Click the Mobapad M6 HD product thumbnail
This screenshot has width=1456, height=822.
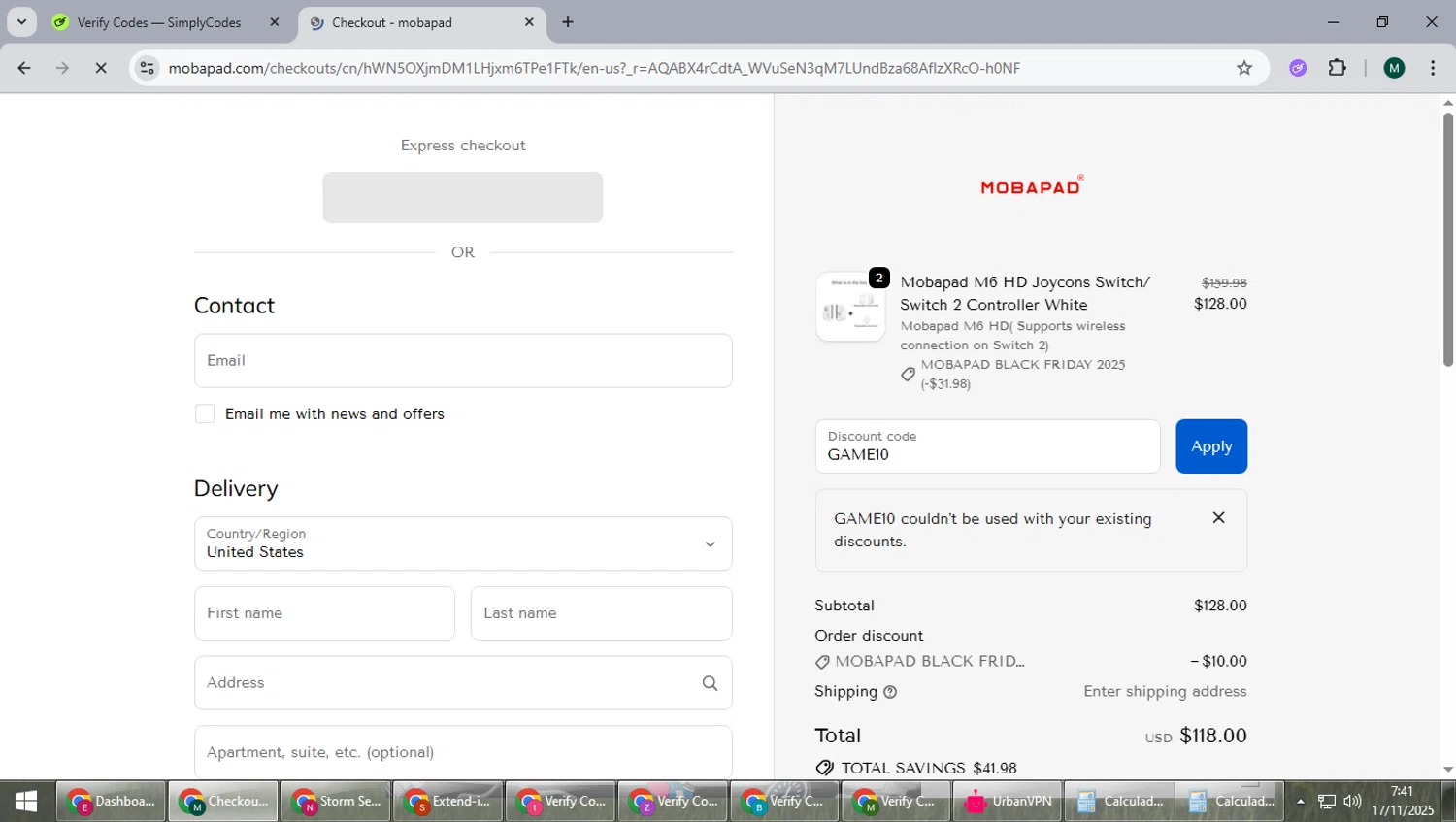tap(850, 307)
